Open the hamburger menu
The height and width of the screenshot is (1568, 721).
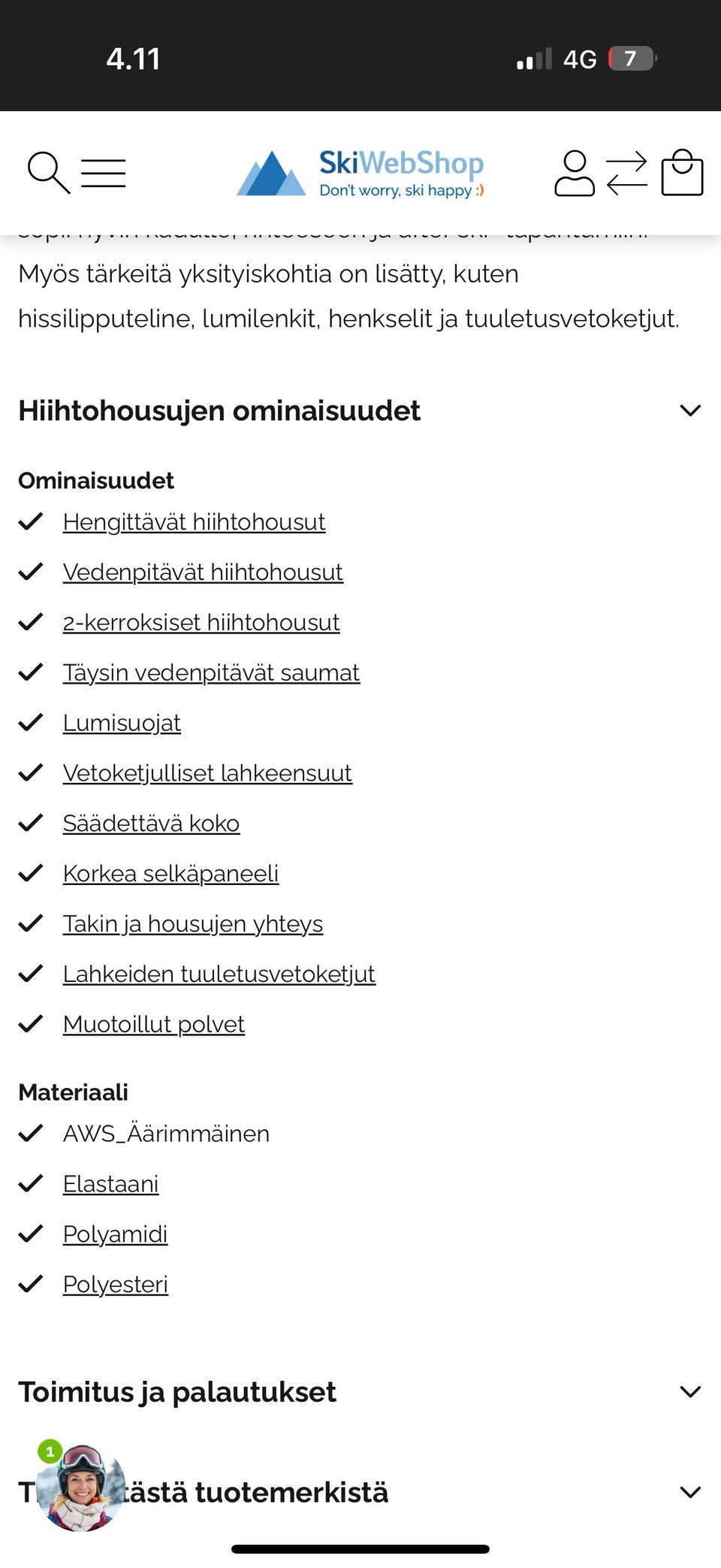pos(104,173)
